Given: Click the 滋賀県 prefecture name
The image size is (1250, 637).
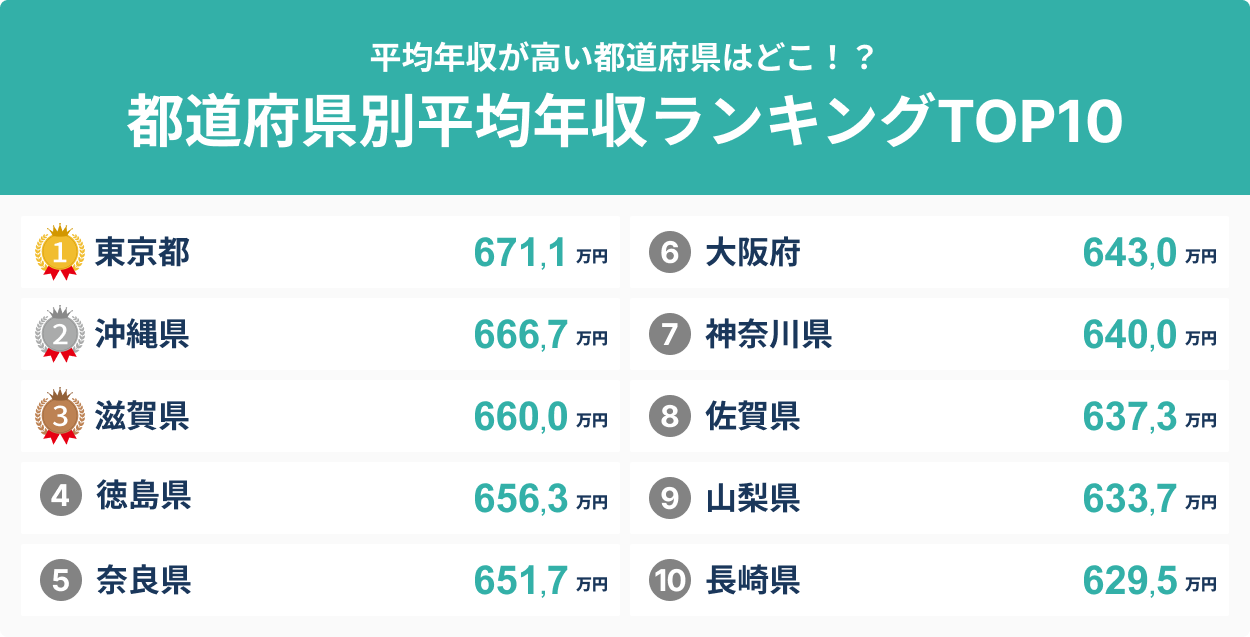Looking at the screenshot, I should (142, 416).
